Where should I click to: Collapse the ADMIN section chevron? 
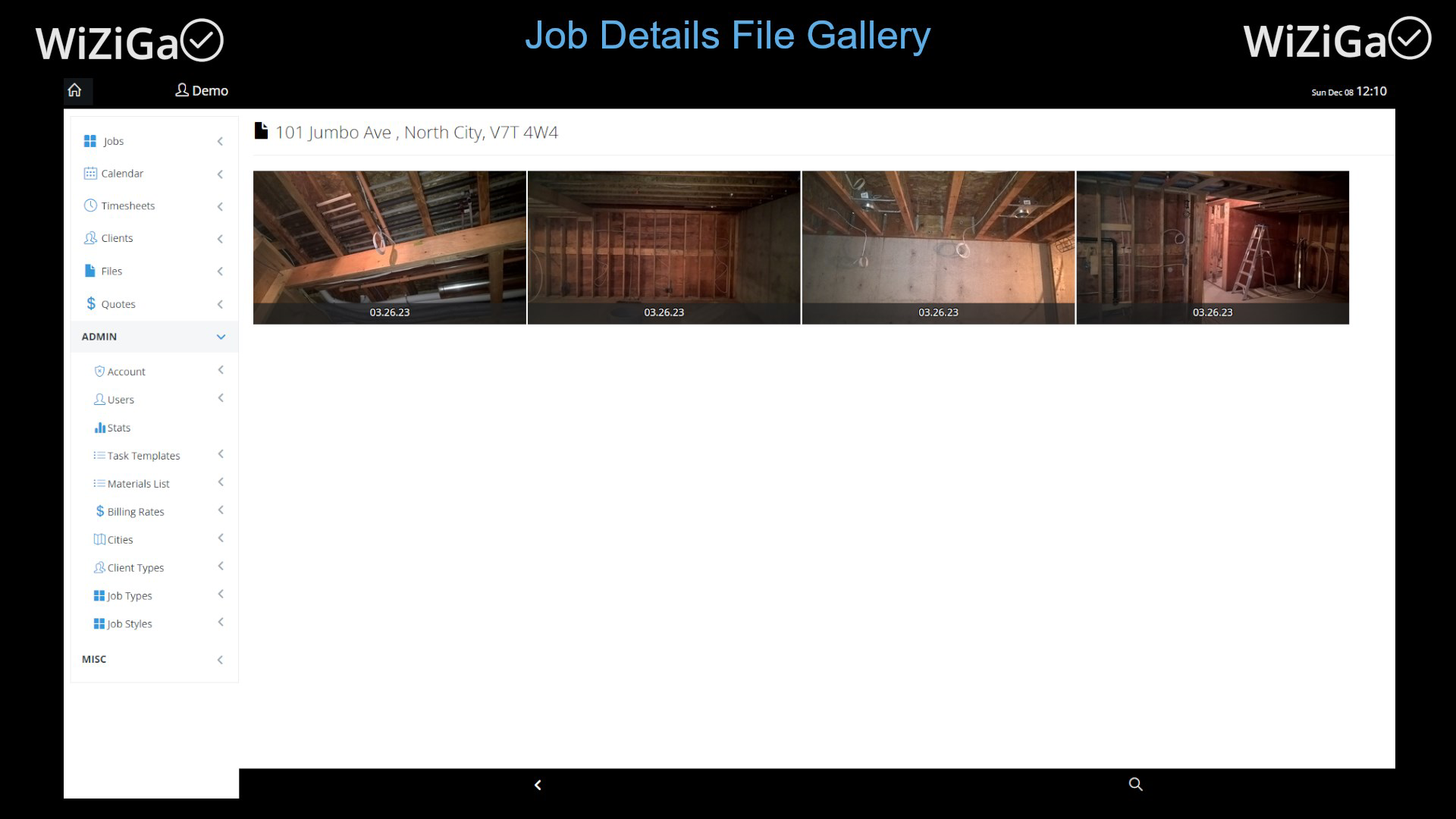[x=221, y=337]
